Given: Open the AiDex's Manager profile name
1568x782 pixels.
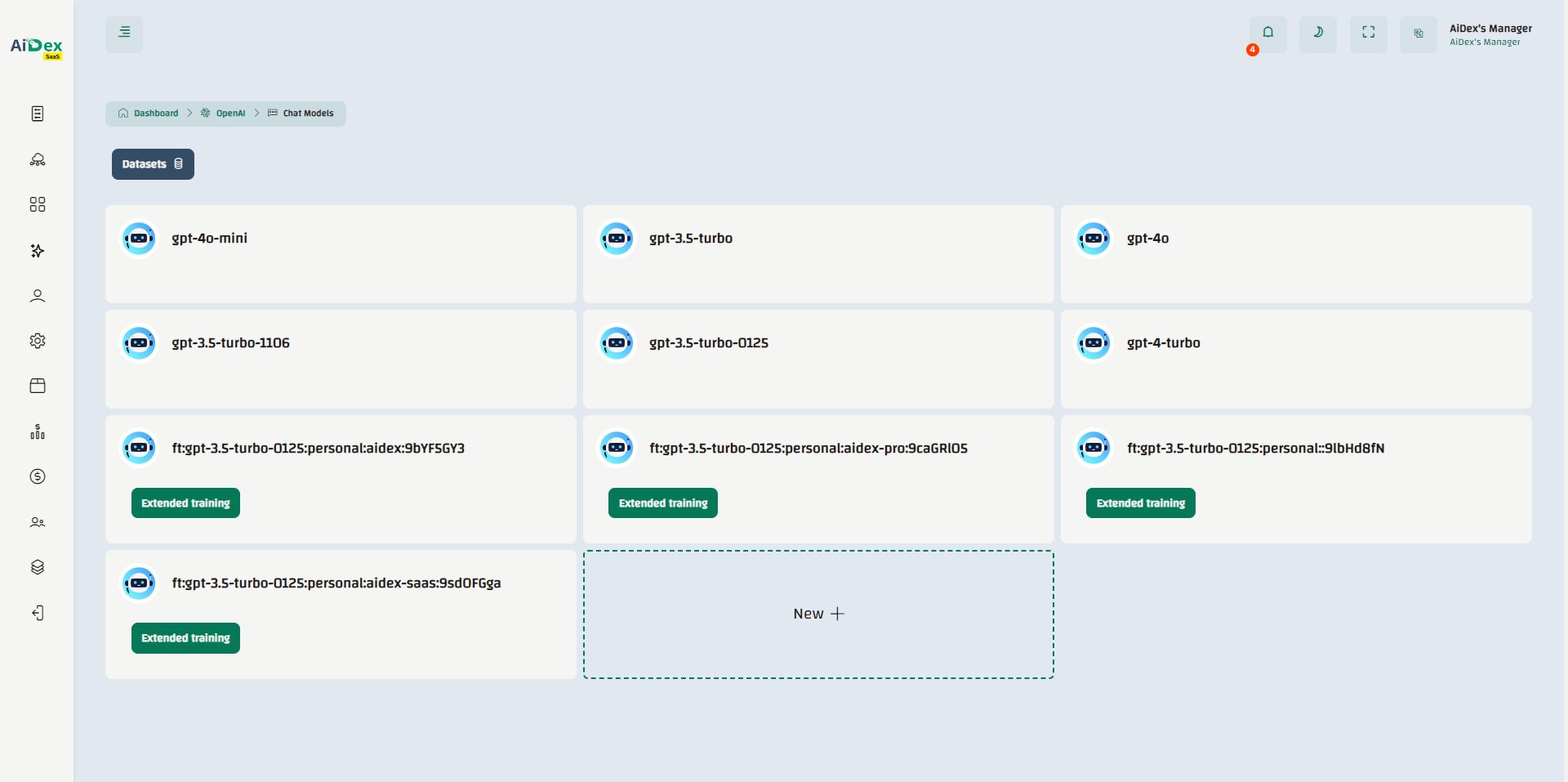Looking at the screenshot, I should (x=1490, y=29).
